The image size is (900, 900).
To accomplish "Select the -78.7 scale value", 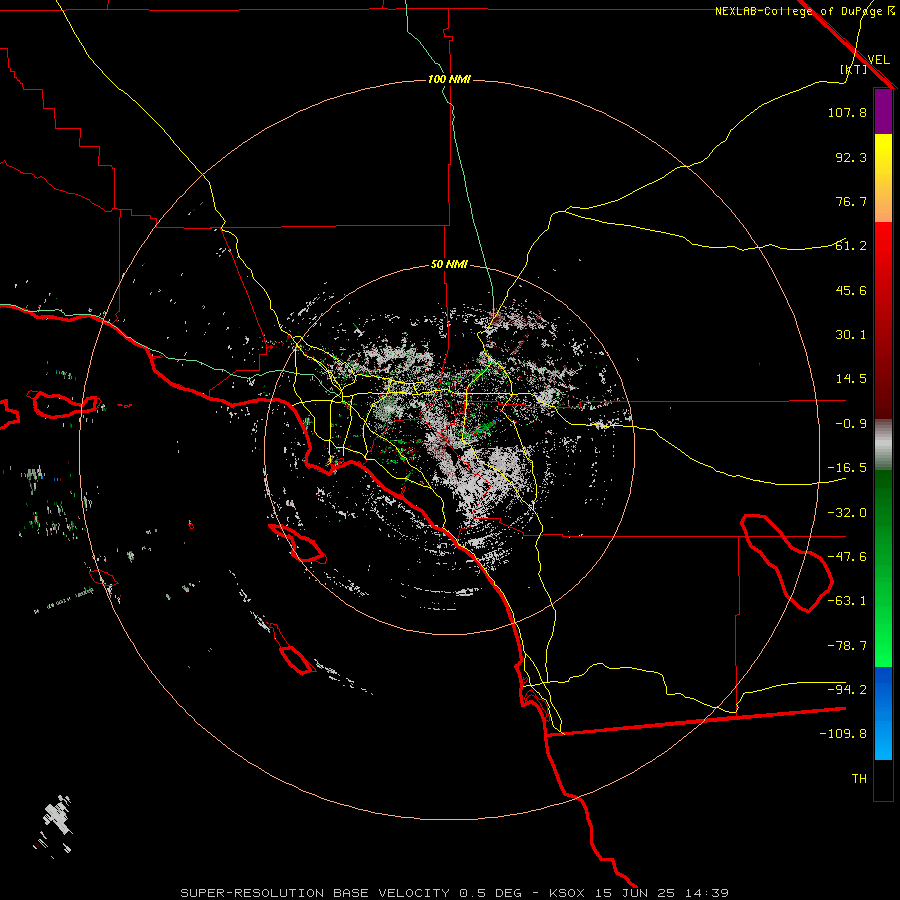I will (x=847, y=646).
